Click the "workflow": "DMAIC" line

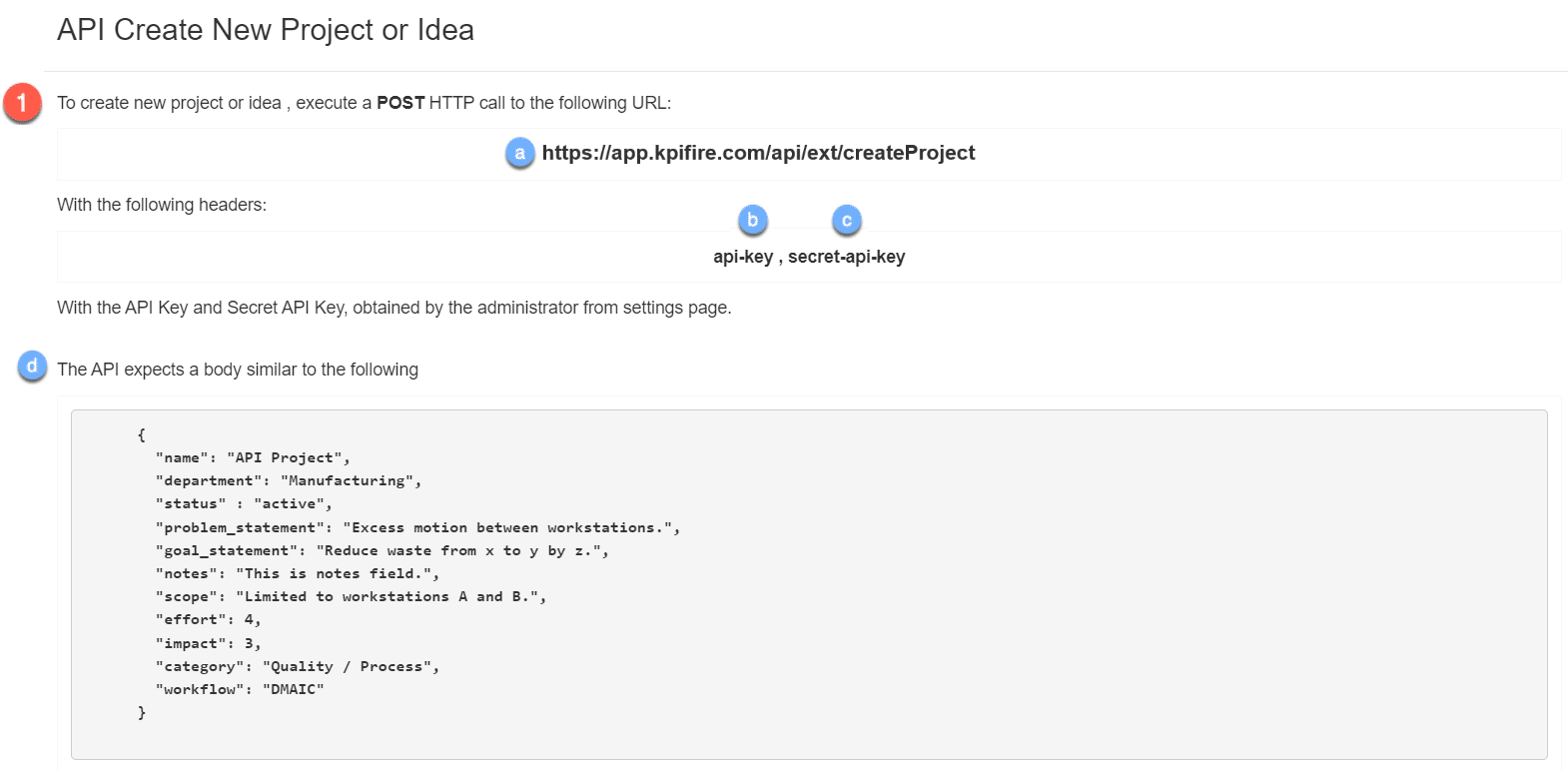239,689
